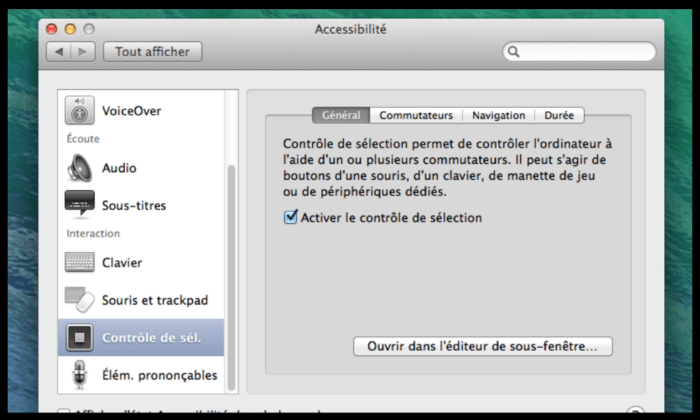700x420 pixels.
Task: Click the Clavier keyboard icon
Action: [80, 262]
